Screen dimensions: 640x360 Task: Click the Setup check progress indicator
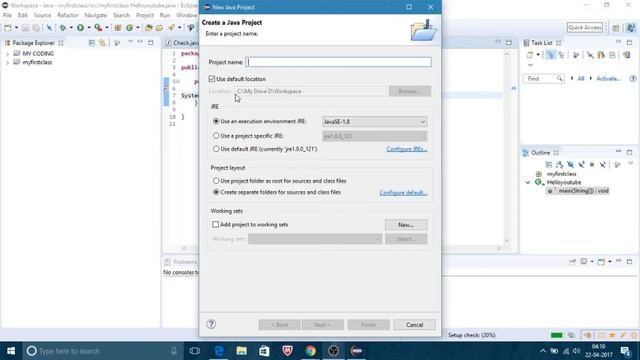tap(472, 335)
